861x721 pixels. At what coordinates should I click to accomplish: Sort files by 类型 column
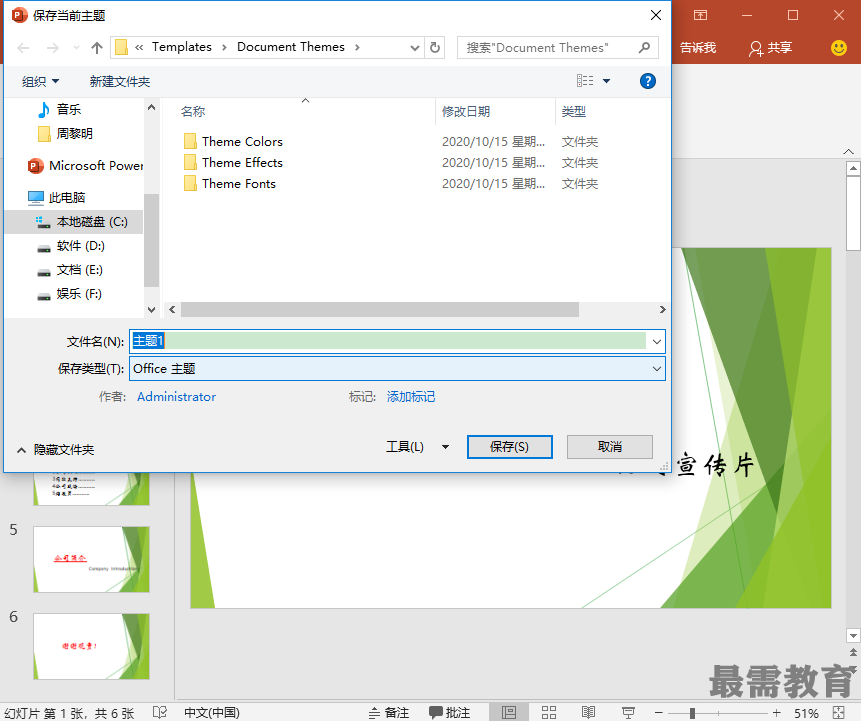coord(574,111)
